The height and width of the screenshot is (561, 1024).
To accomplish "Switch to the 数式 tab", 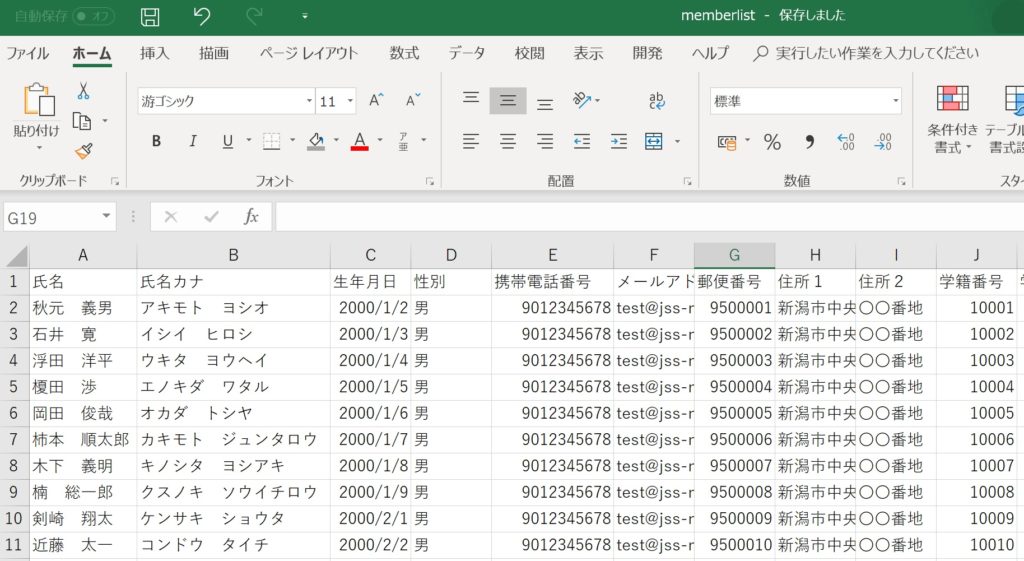I will pyautogui.click(x=404, y=53).
